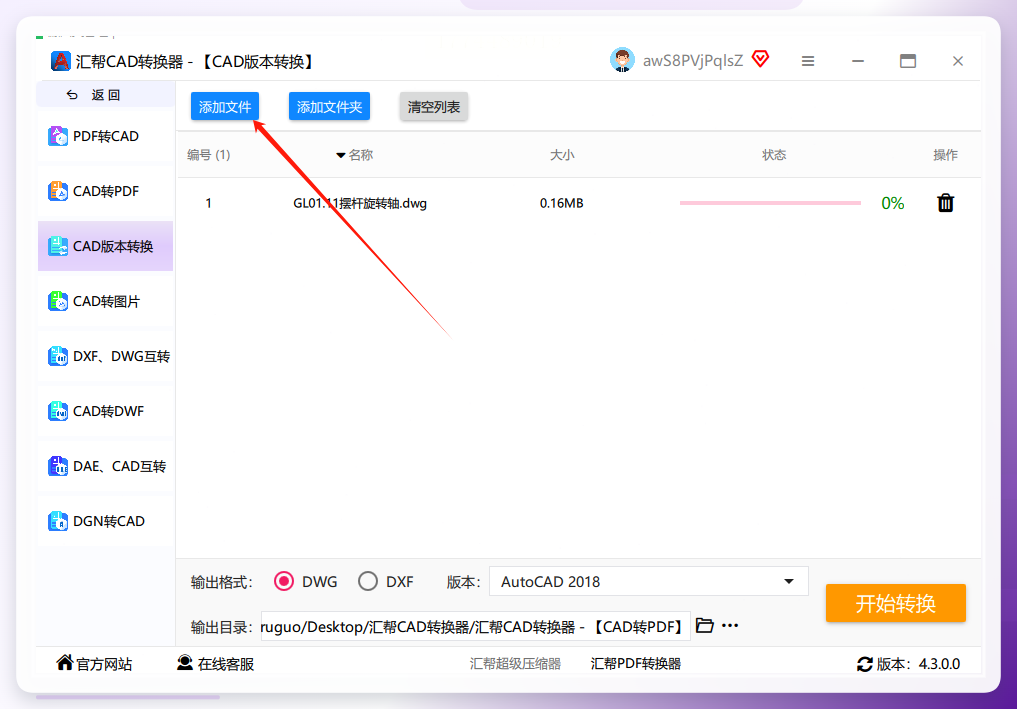The image size is (1017, 709).
Task: Click the output directory path field
Action: (x=475, y=626)
